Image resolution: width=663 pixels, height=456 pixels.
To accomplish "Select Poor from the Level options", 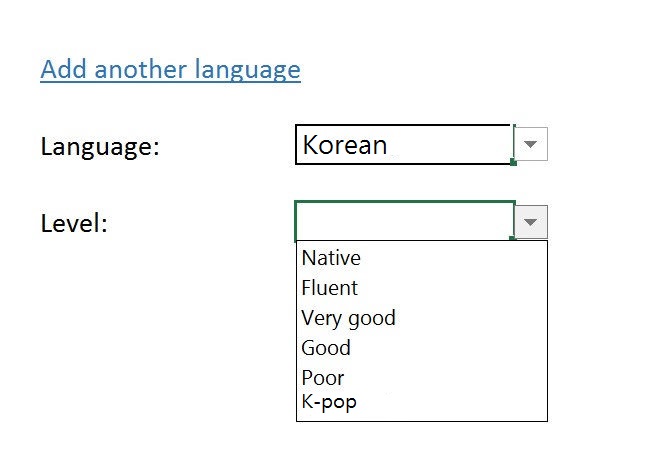I will coord(323,378).
